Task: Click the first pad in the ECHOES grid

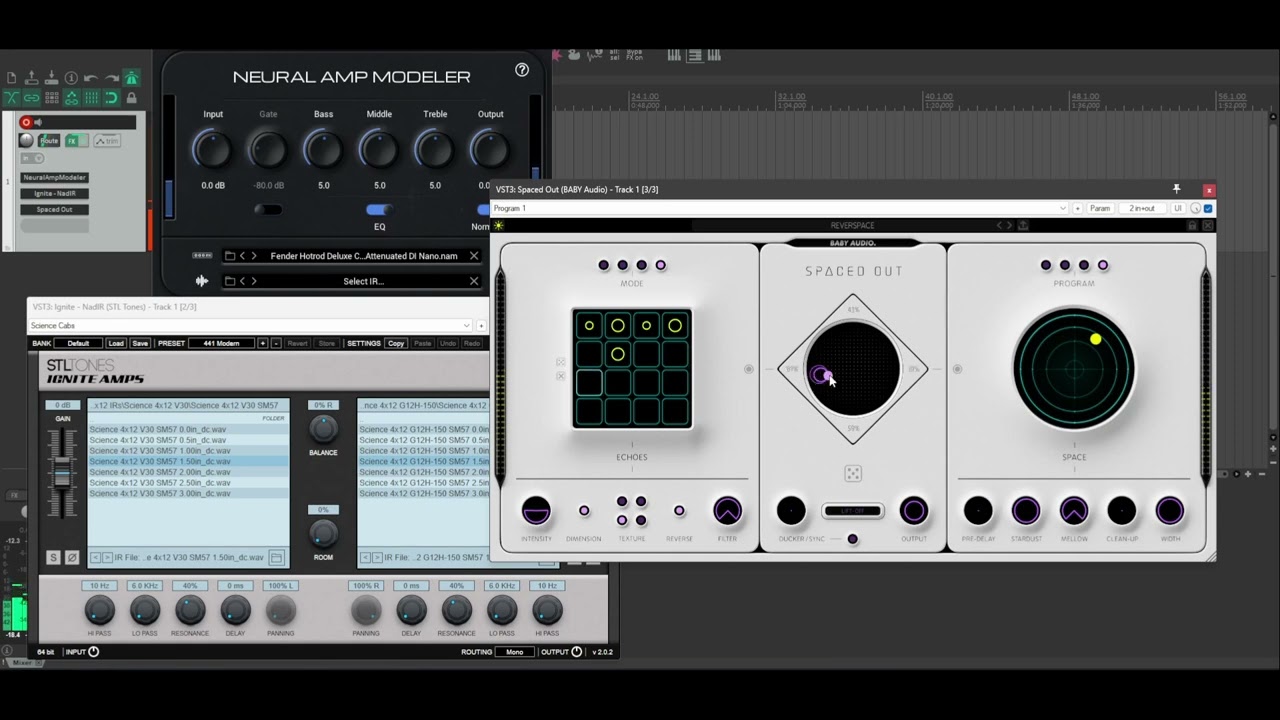Action: pyautogui.click(x=589, y=325)
